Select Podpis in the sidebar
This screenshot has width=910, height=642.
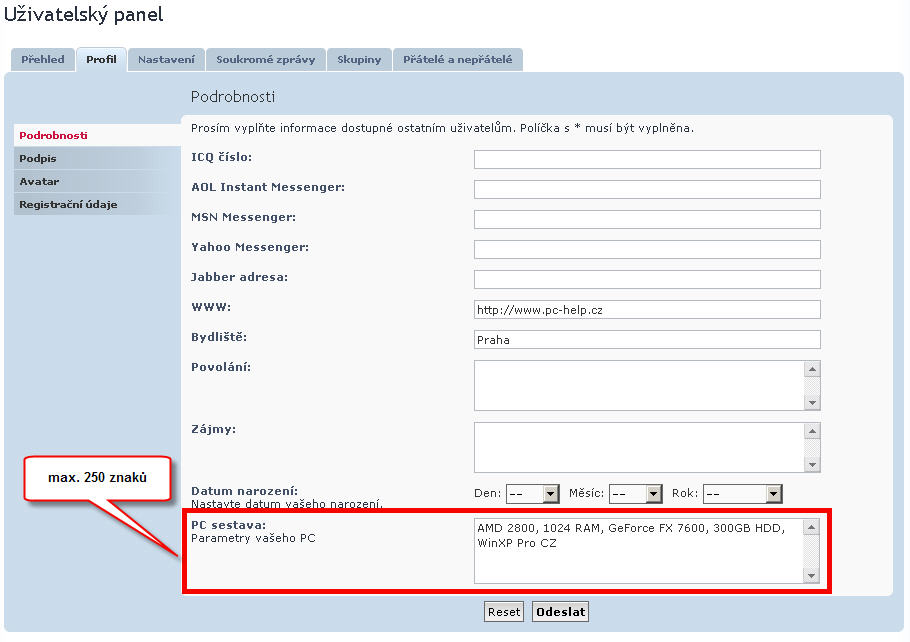[38, 159]
